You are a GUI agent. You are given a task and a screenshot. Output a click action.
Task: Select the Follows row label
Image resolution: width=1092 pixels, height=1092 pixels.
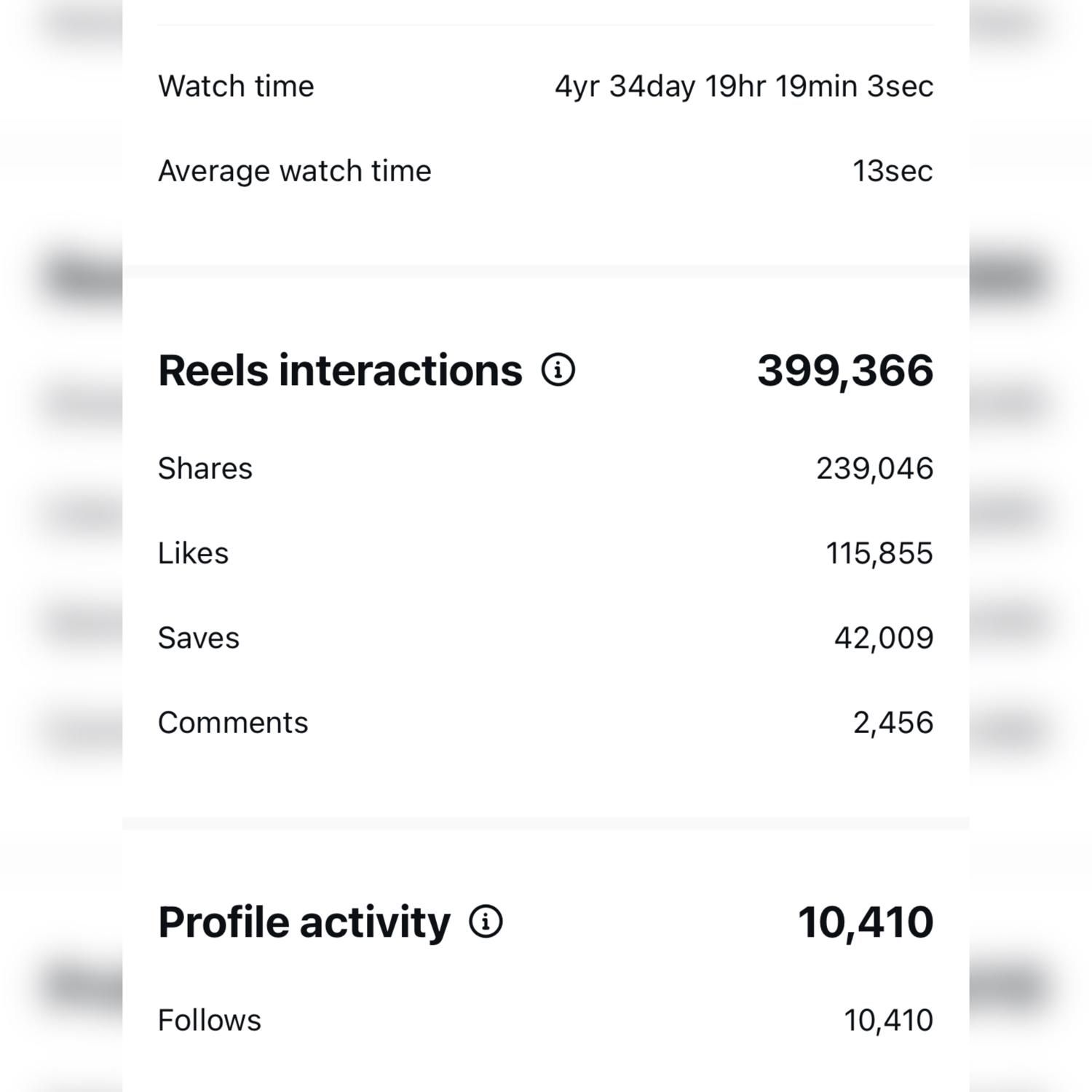[209, 1020]
